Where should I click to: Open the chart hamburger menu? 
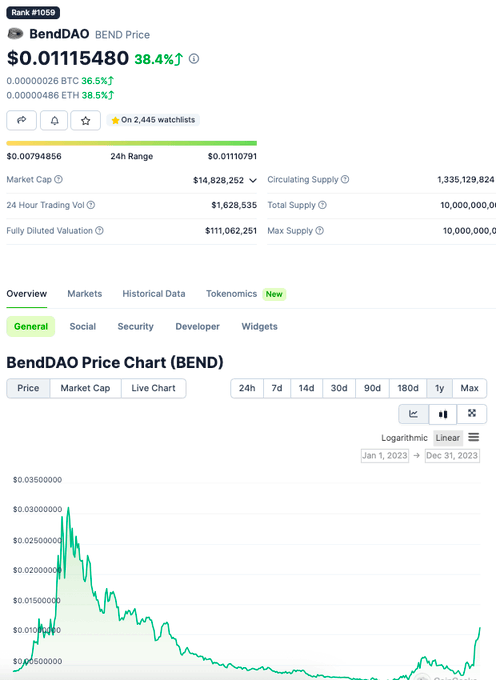[x=473, y=437]
